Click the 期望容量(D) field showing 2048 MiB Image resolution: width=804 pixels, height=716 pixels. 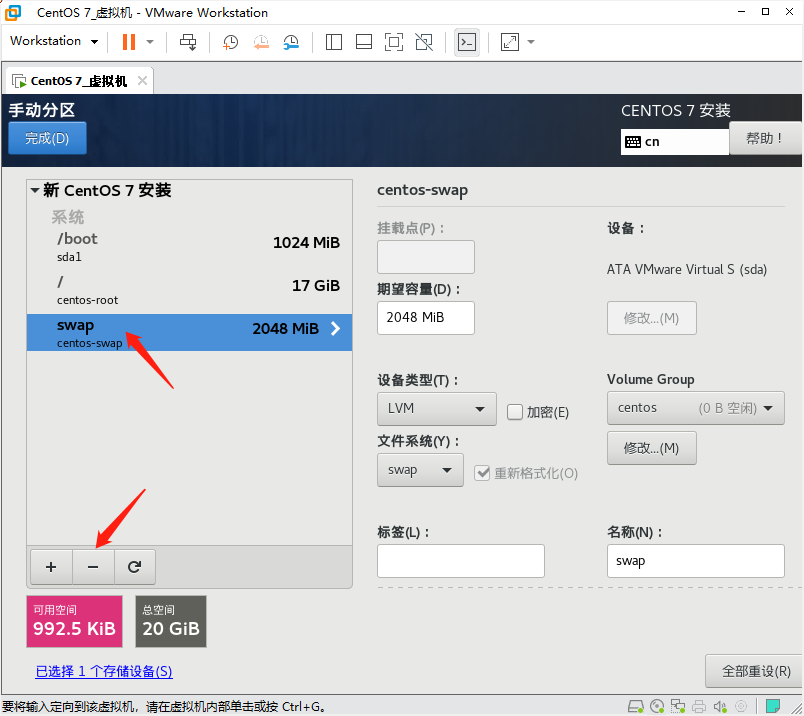coord(426,318)
